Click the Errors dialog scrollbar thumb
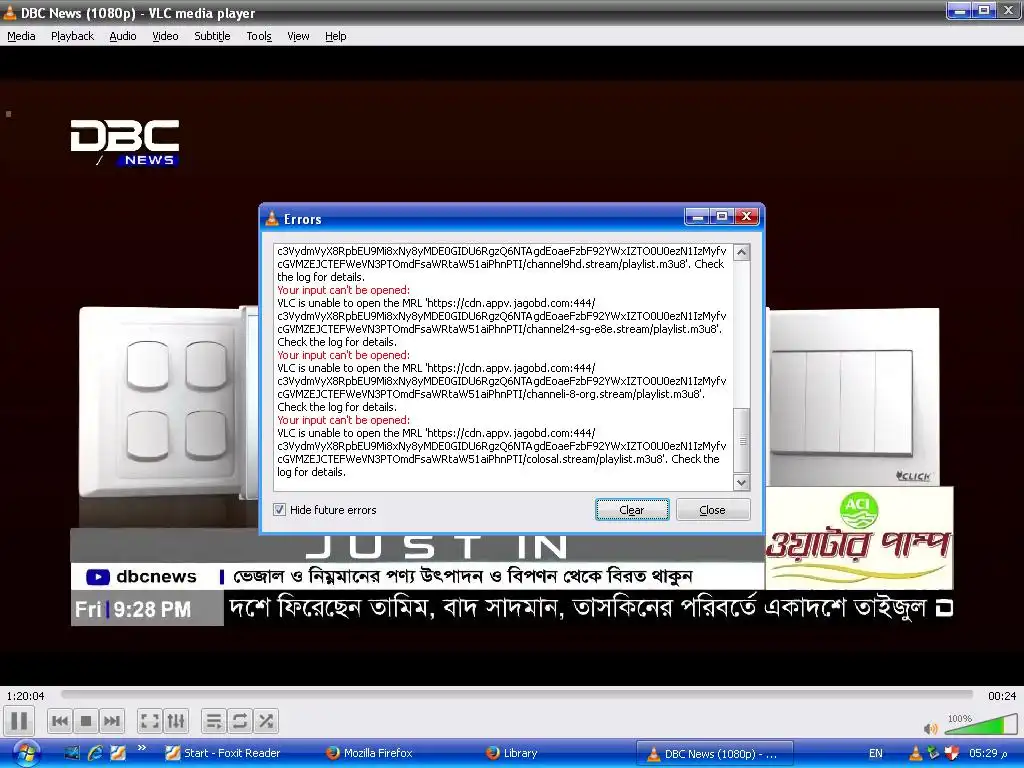 point(742,441)
